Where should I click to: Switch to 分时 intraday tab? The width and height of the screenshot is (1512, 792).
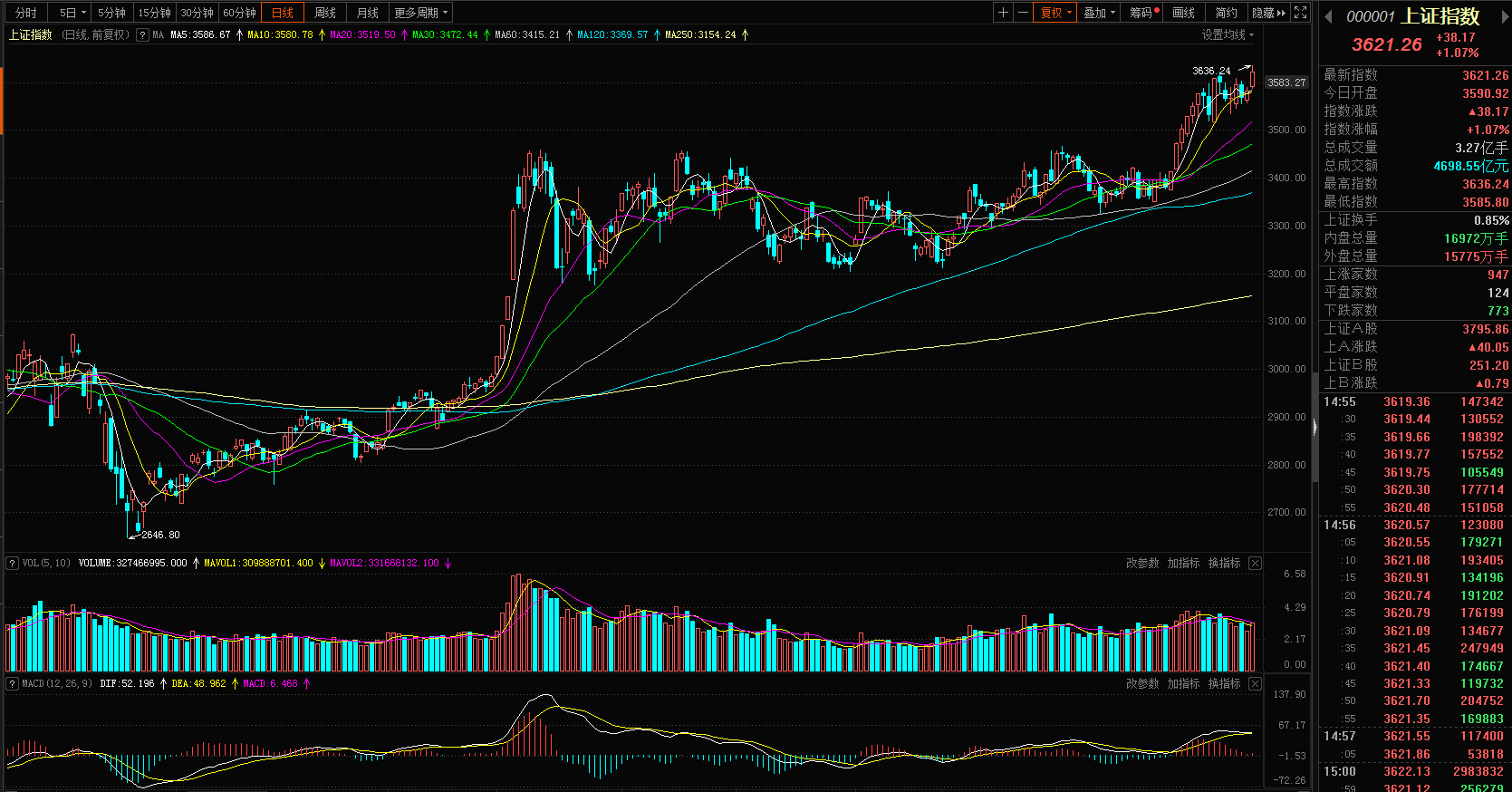click(x=26, y=13)
